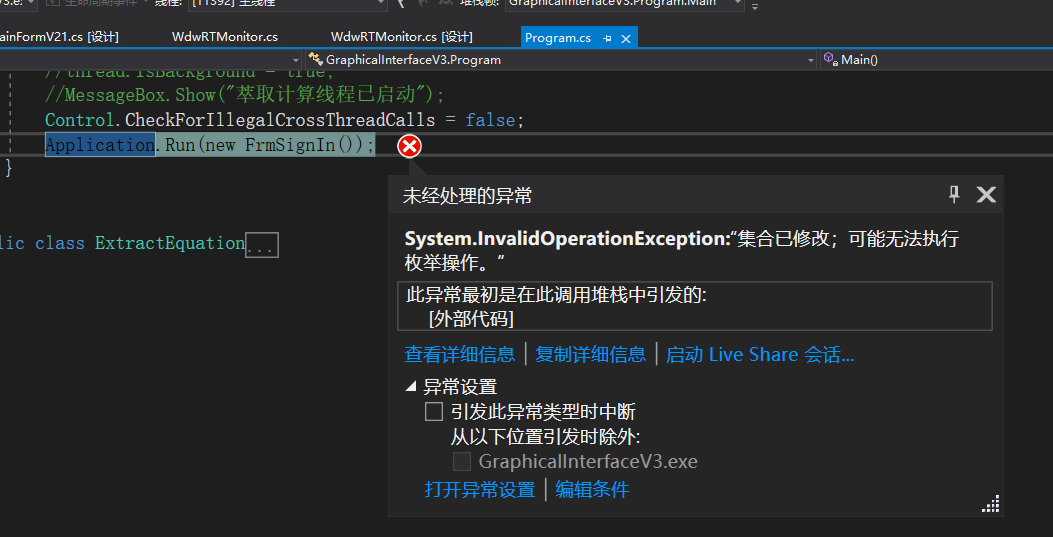The width and height of the screenshot is (1053, 537).
Task: Start a Live Share session link
Action: (x=760, y=354)
